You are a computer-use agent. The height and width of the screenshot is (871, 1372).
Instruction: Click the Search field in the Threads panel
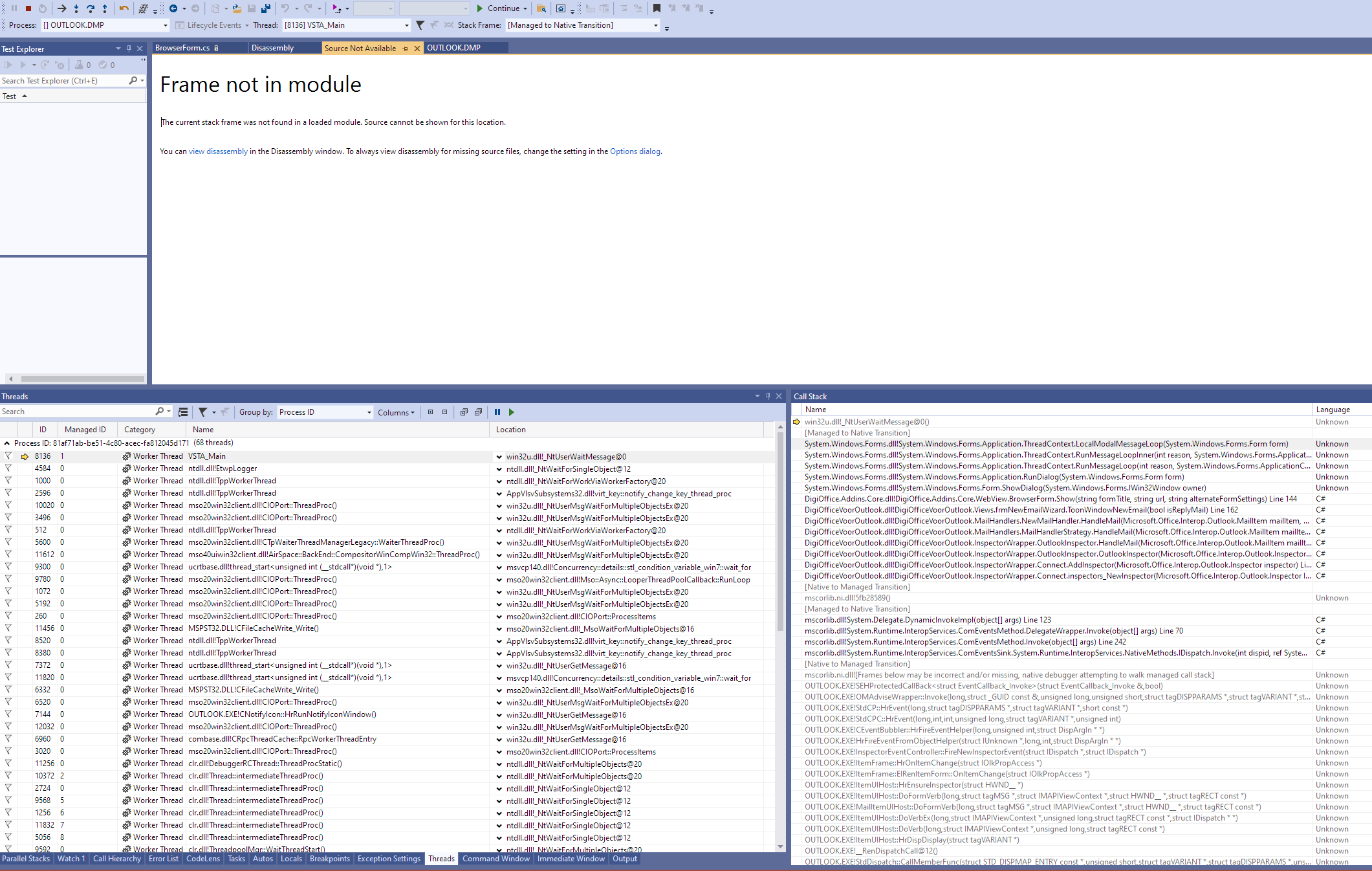click(78, 411)
